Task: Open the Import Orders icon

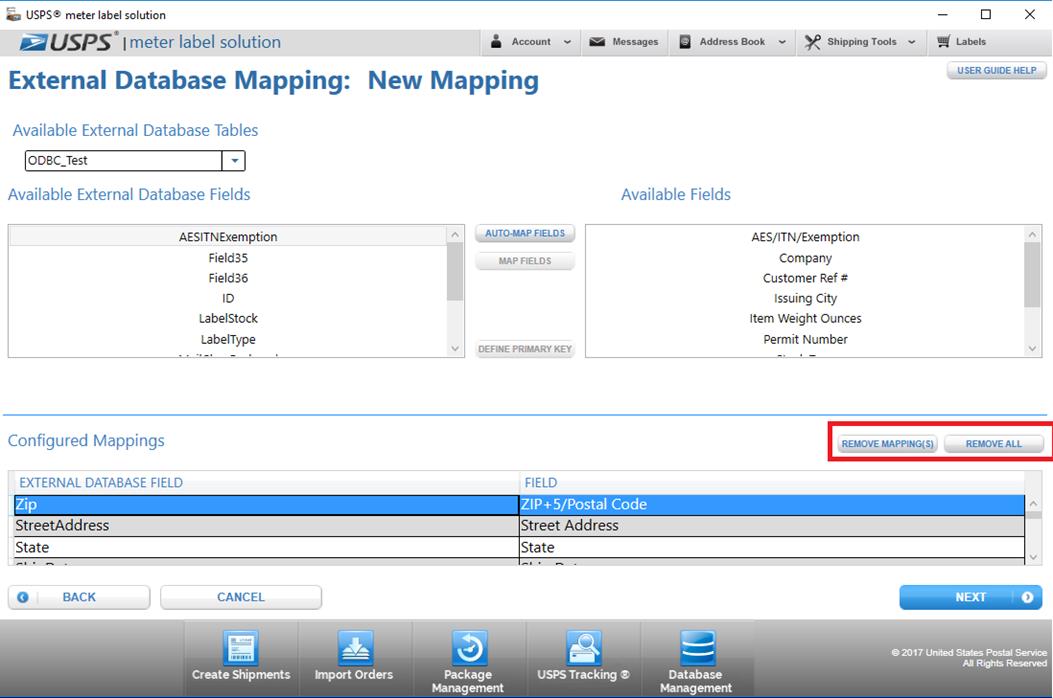Action: [x=355, y=648]
